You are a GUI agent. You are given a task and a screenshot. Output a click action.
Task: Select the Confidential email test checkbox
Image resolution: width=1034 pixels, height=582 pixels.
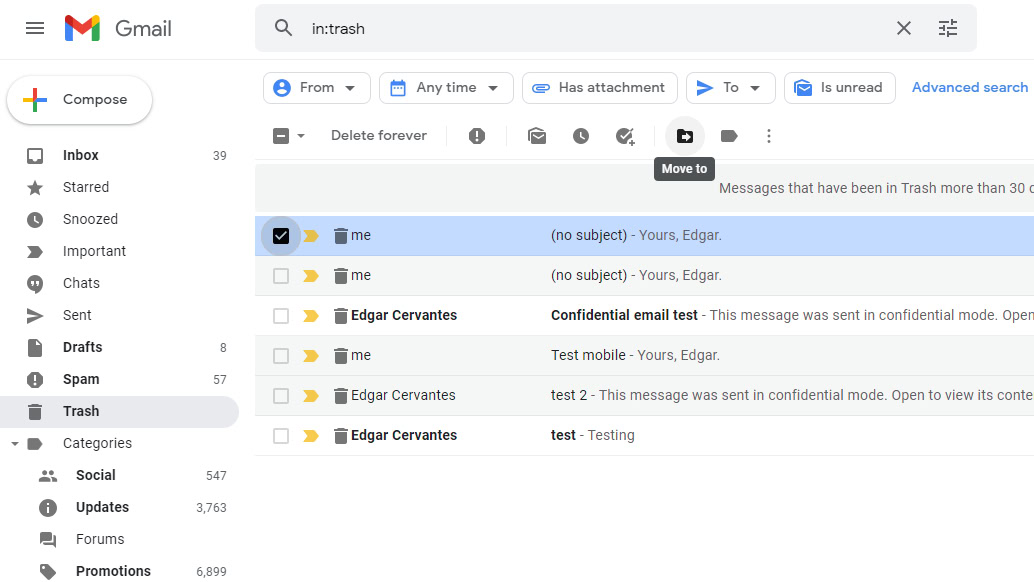(x=281, y=316)
